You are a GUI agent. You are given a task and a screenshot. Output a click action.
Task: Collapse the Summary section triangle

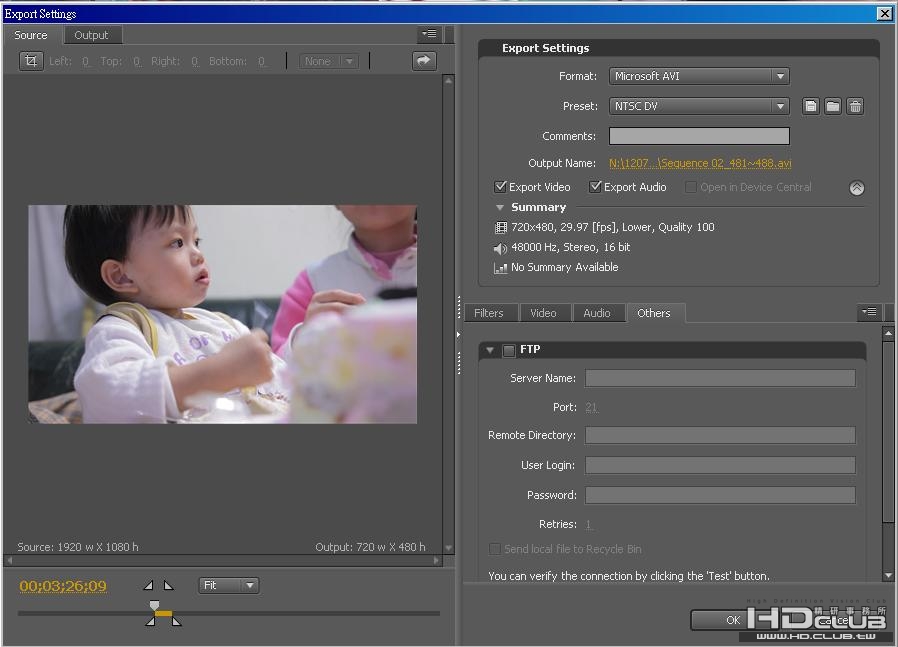[499, 207]
